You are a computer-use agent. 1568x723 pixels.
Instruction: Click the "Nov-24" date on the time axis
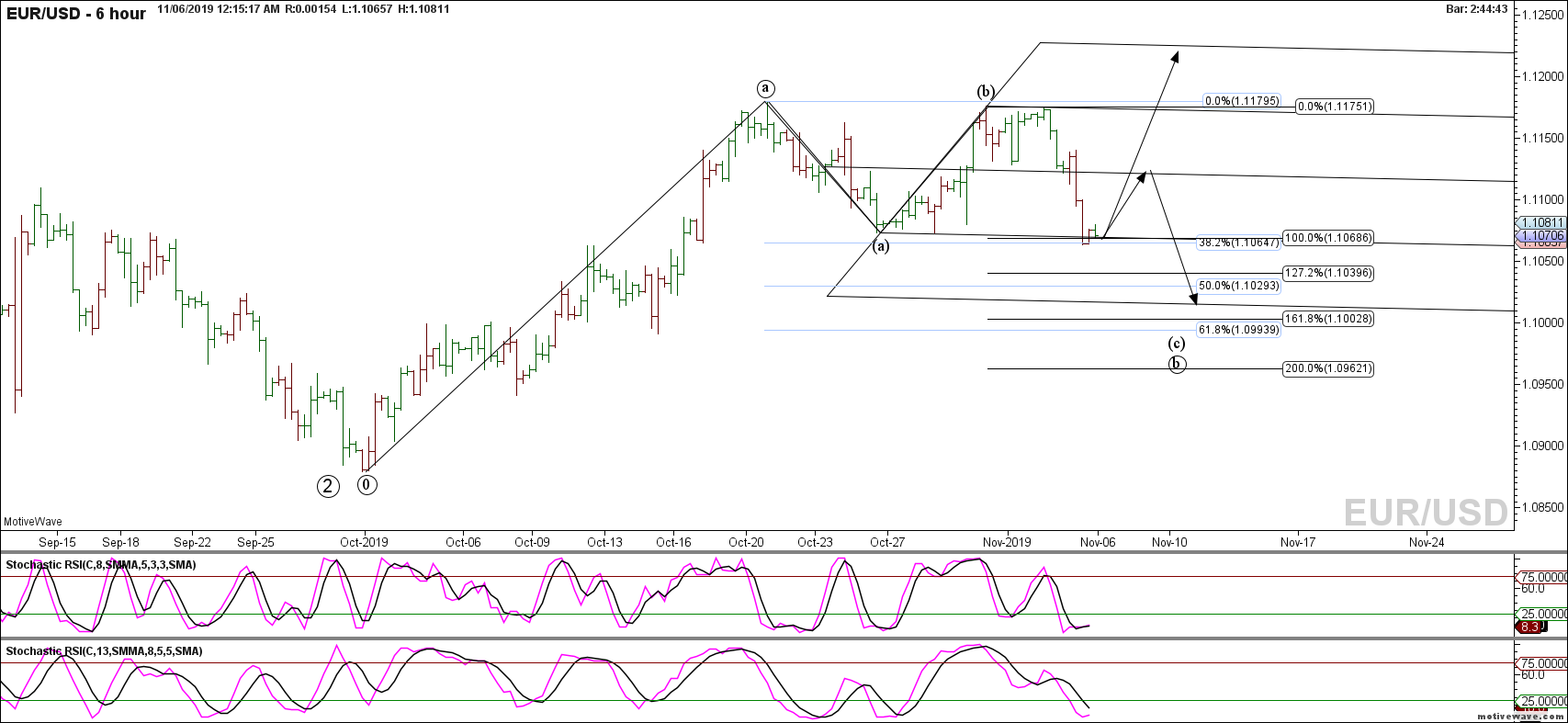(1427, 542)
